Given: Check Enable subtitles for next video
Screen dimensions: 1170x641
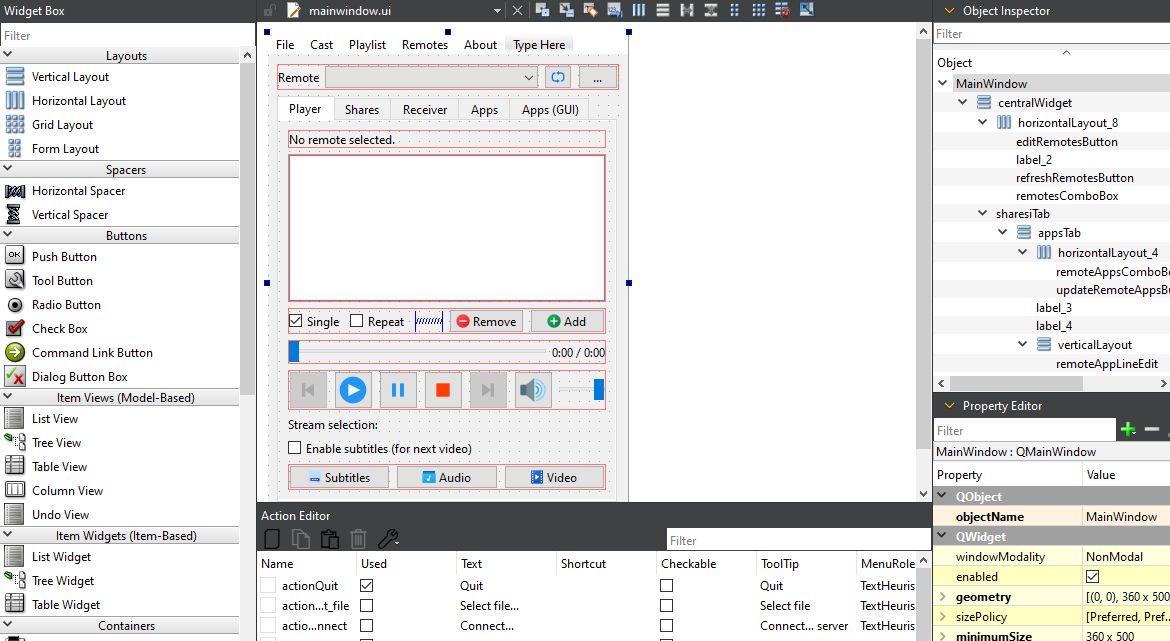Looking at the screenshot, I should click(295, 449).
